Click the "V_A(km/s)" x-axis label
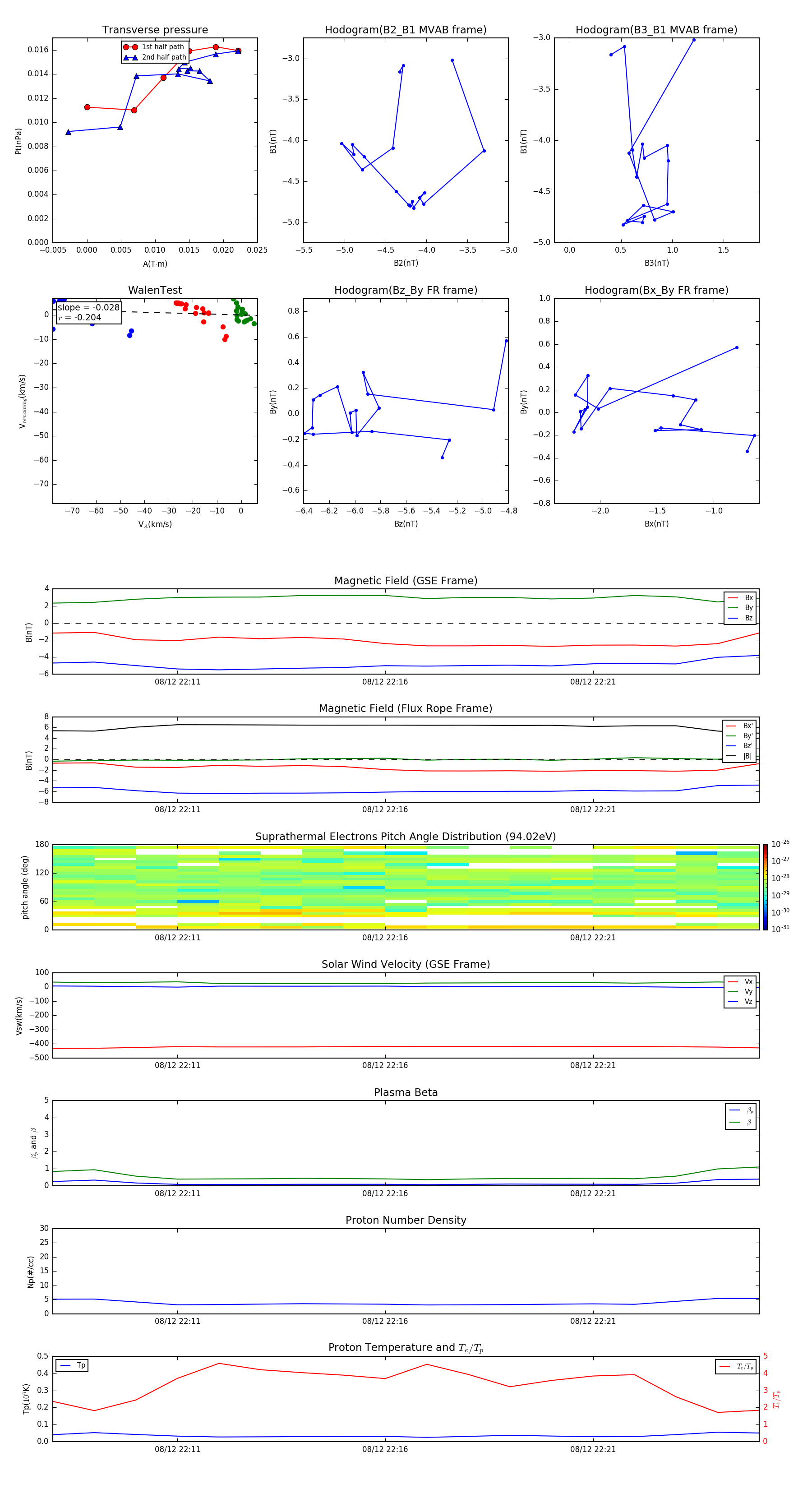The image size is (812, 1489). pyautogui.click(x=155, y=524)
